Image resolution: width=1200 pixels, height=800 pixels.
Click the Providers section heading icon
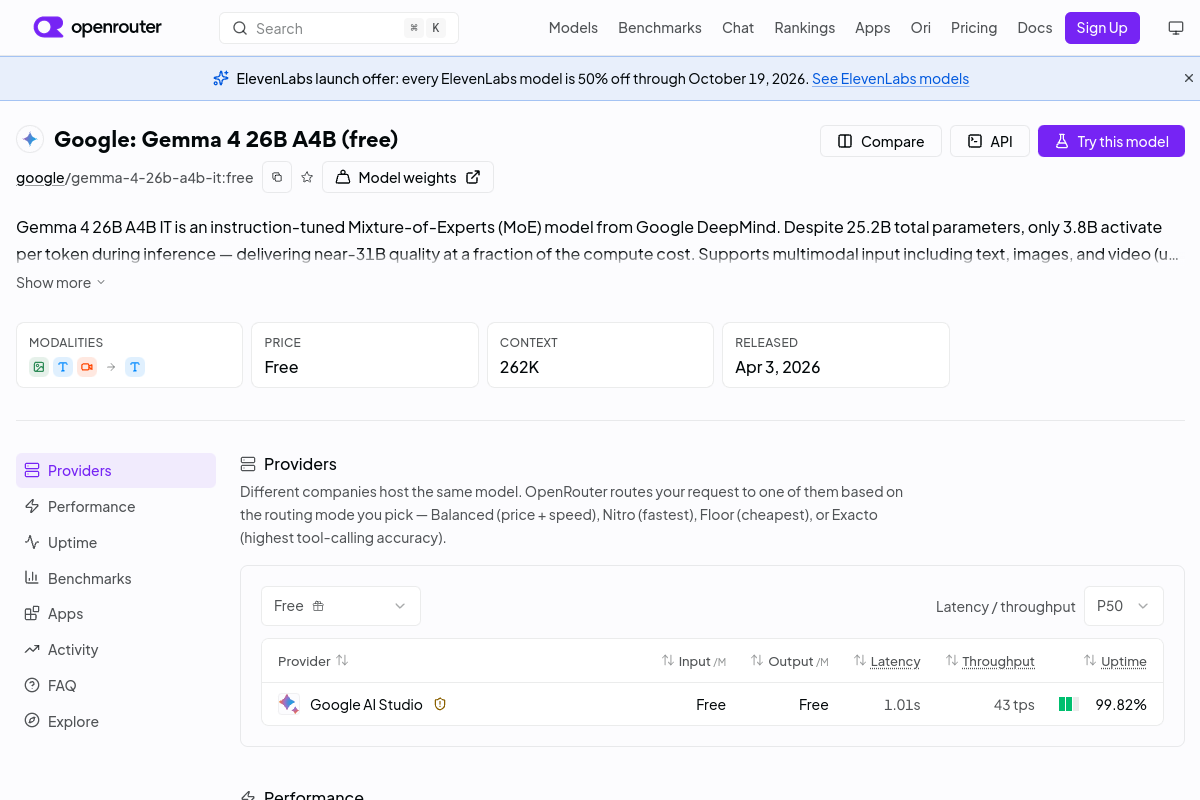tap(248, 464)
